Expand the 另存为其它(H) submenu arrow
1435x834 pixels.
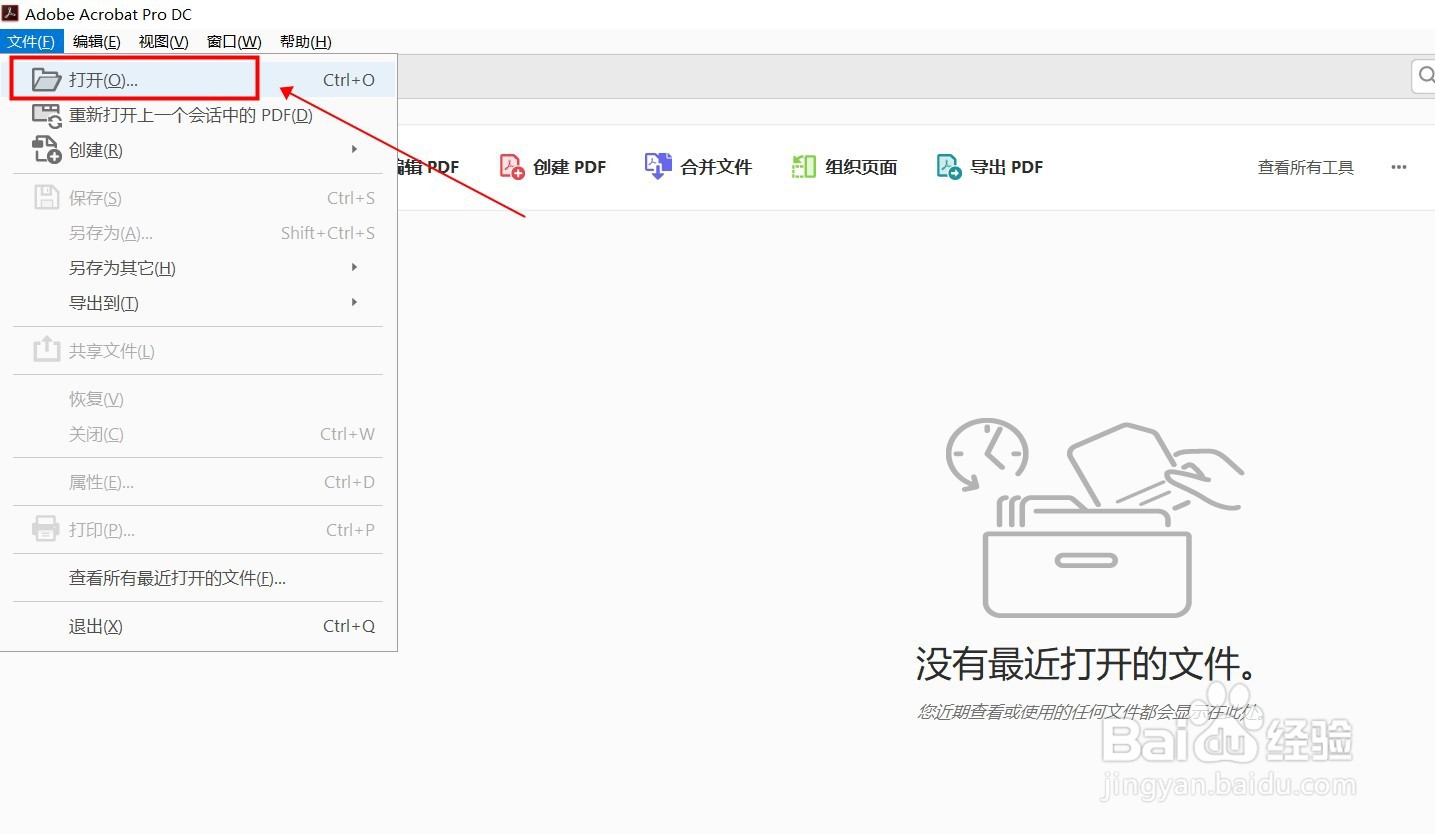click(x=355, y=267)
